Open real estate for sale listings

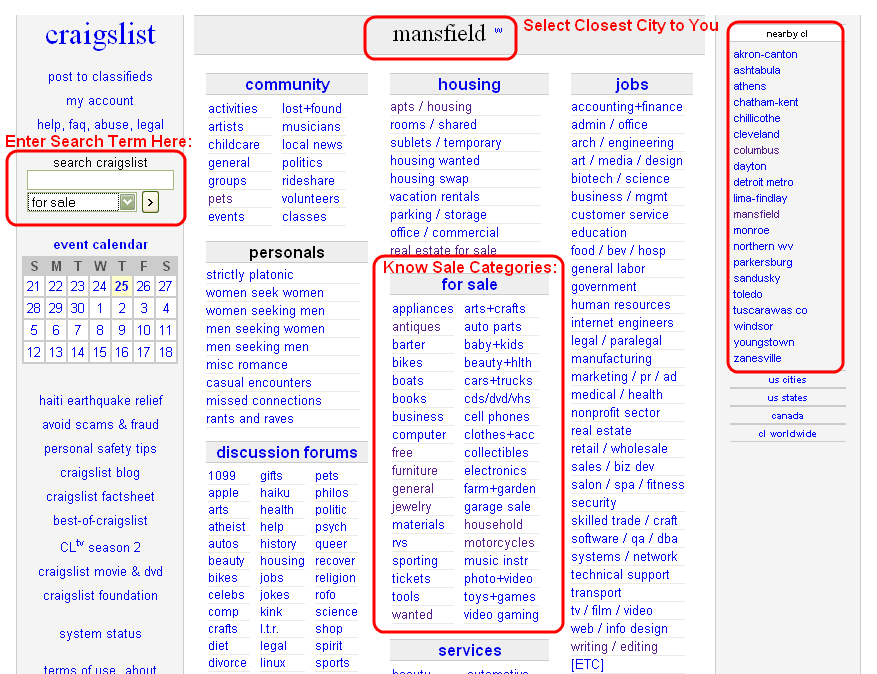(x=443, y=251)
